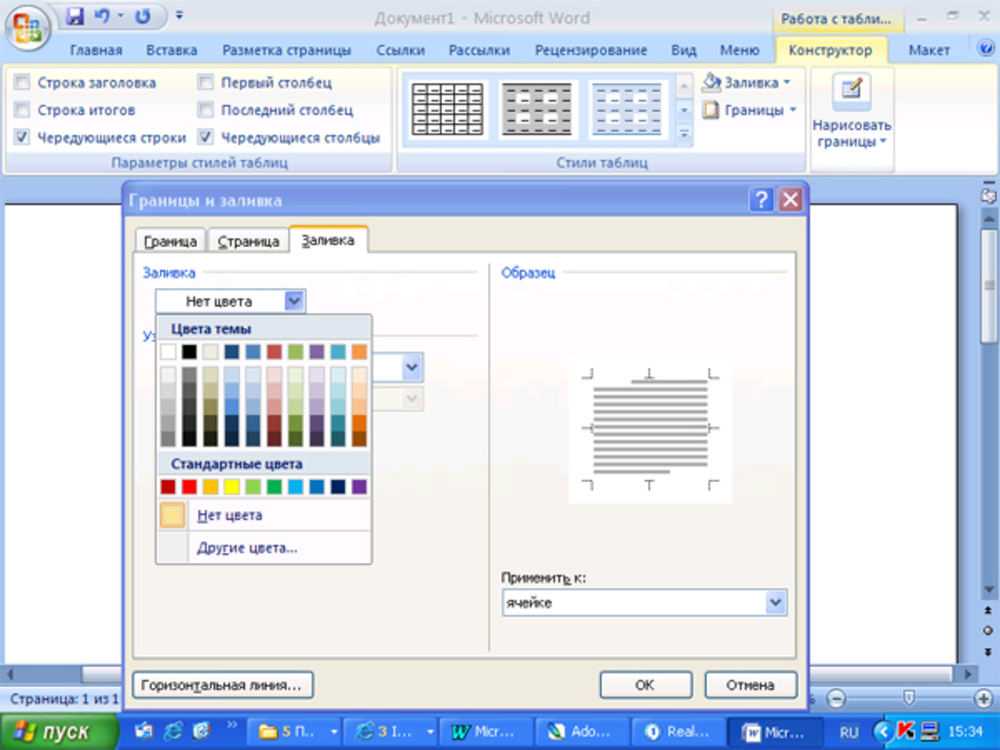Screen dimensions: 1000x750
Task: Pick the standard yellow color swatch
Action: point(232,487)
